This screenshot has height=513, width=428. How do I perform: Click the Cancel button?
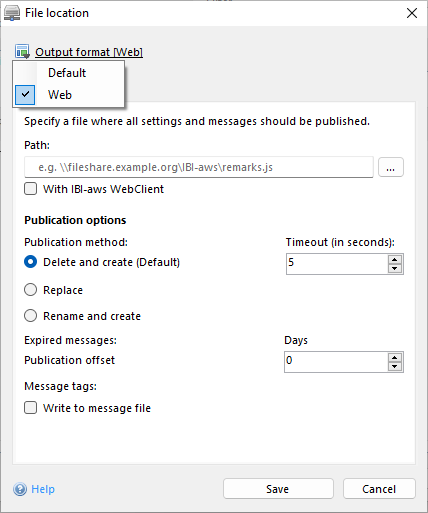pyautogui.click(x=379, y=489)
